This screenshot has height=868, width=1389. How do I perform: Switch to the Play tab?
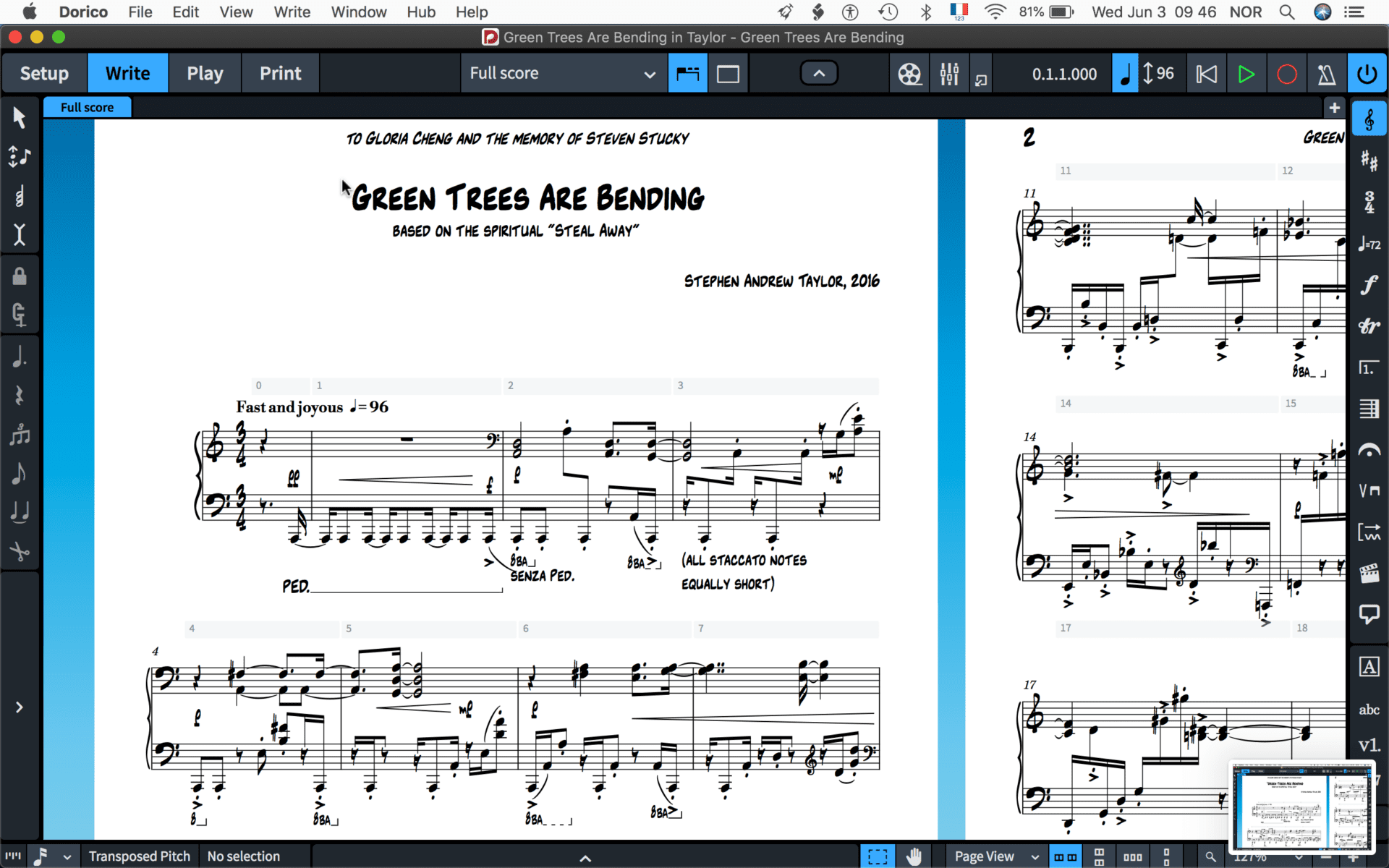tap(205, 73)
